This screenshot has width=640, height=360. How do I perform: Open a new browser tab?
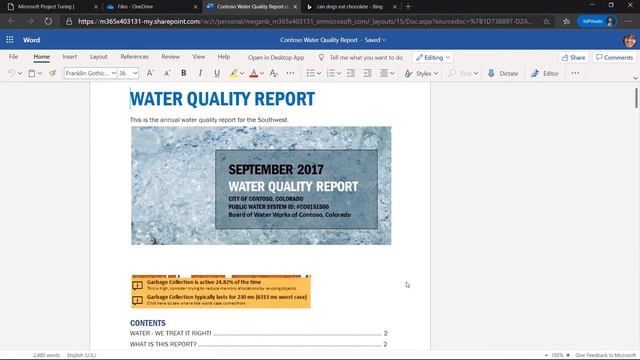pyautogui.click(x=408, y=7)
